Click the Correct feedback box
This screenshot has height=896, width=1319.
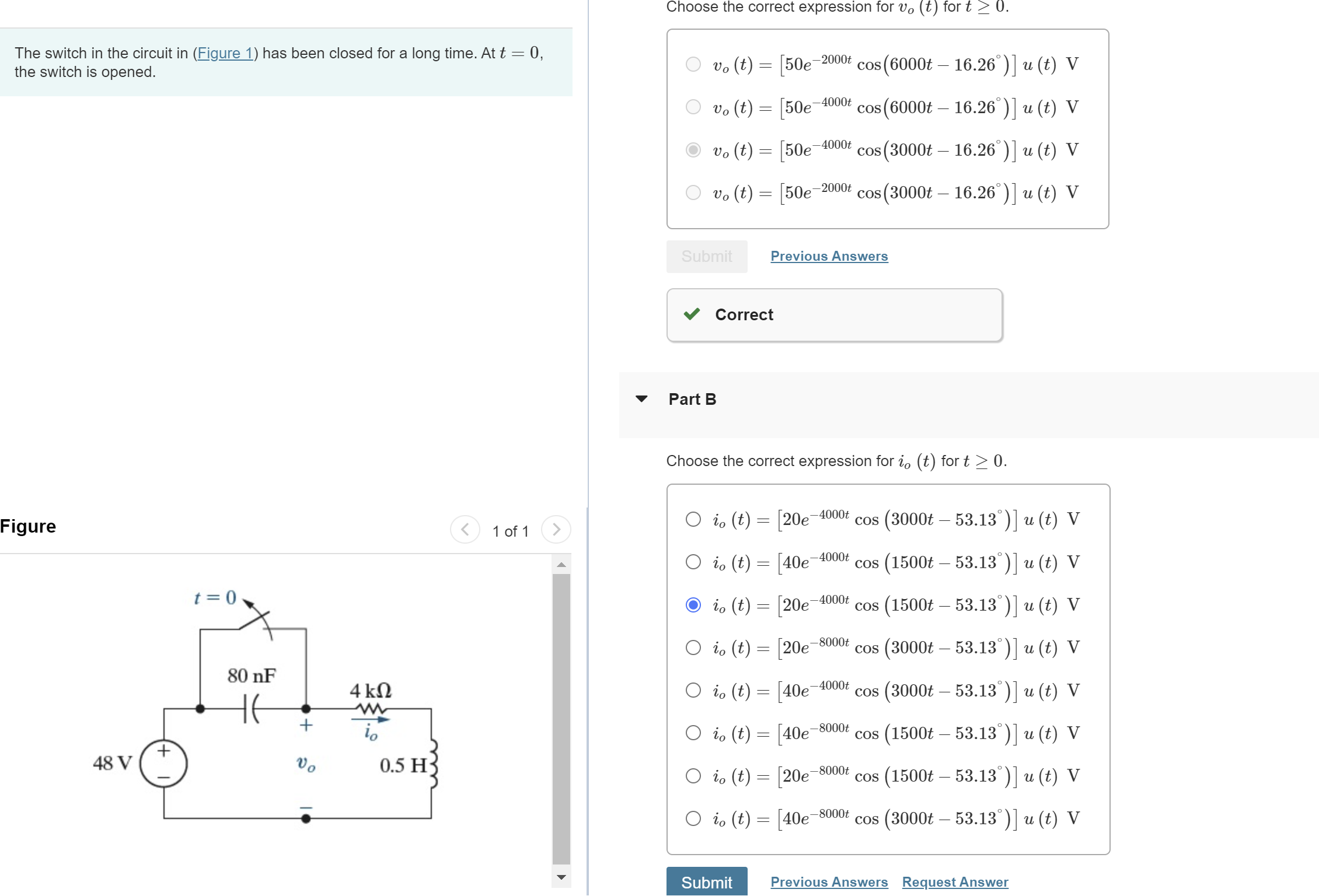point(835,315)
